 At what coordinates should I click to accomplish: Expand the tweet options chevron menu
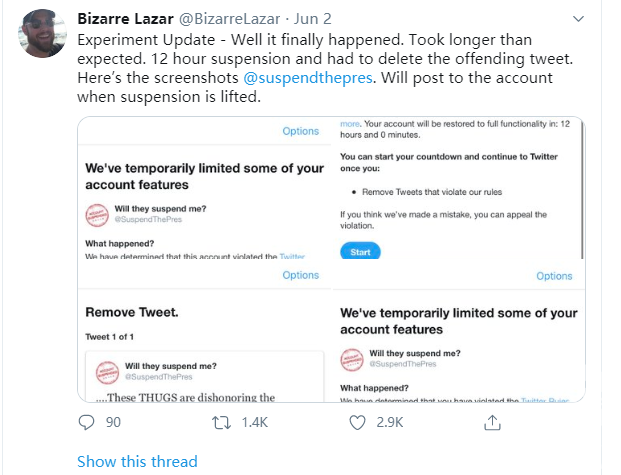tap(580, 19)
